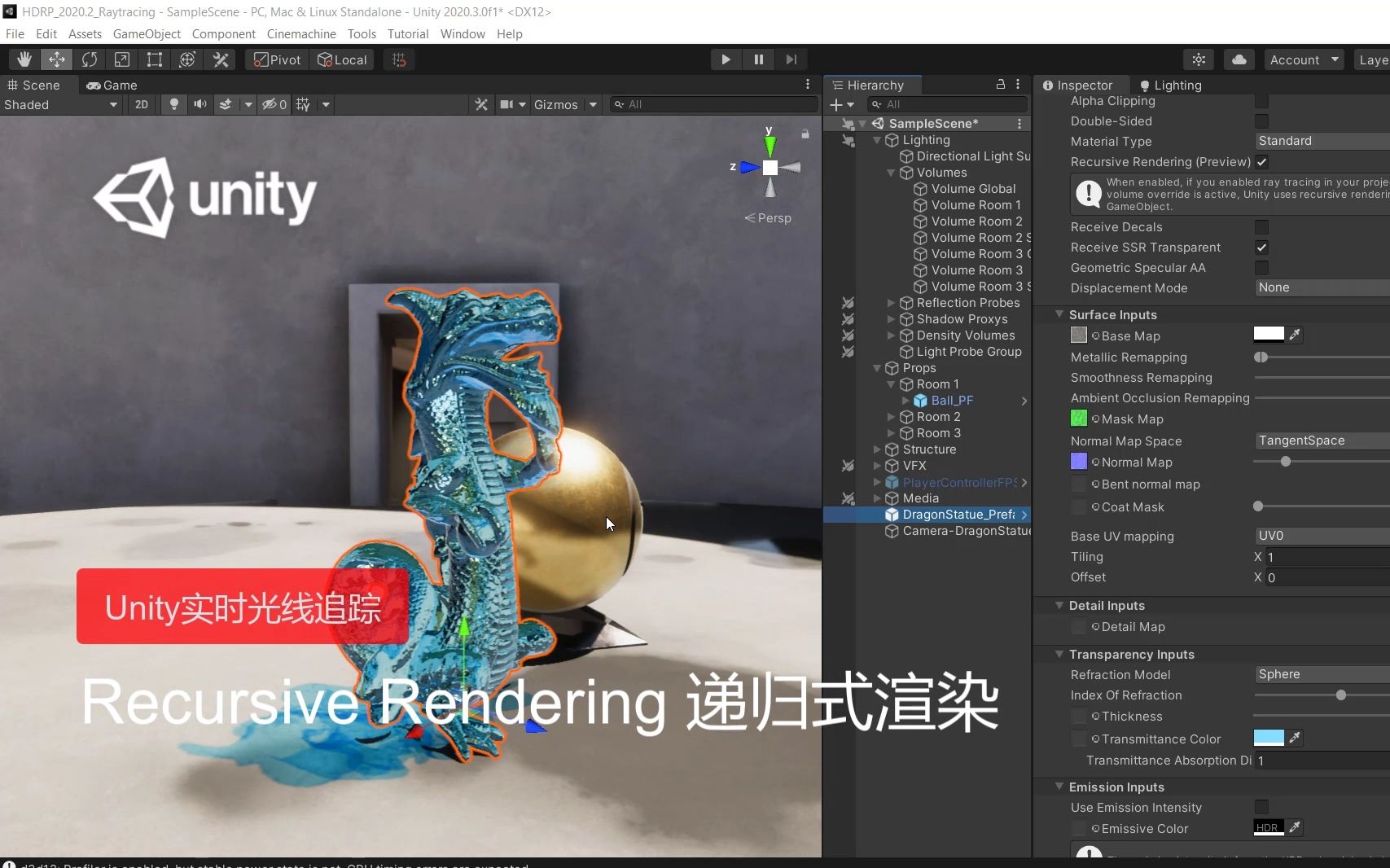
Task: Toggle grid snapping in the toolbar
Action: [x=398, y=59]
